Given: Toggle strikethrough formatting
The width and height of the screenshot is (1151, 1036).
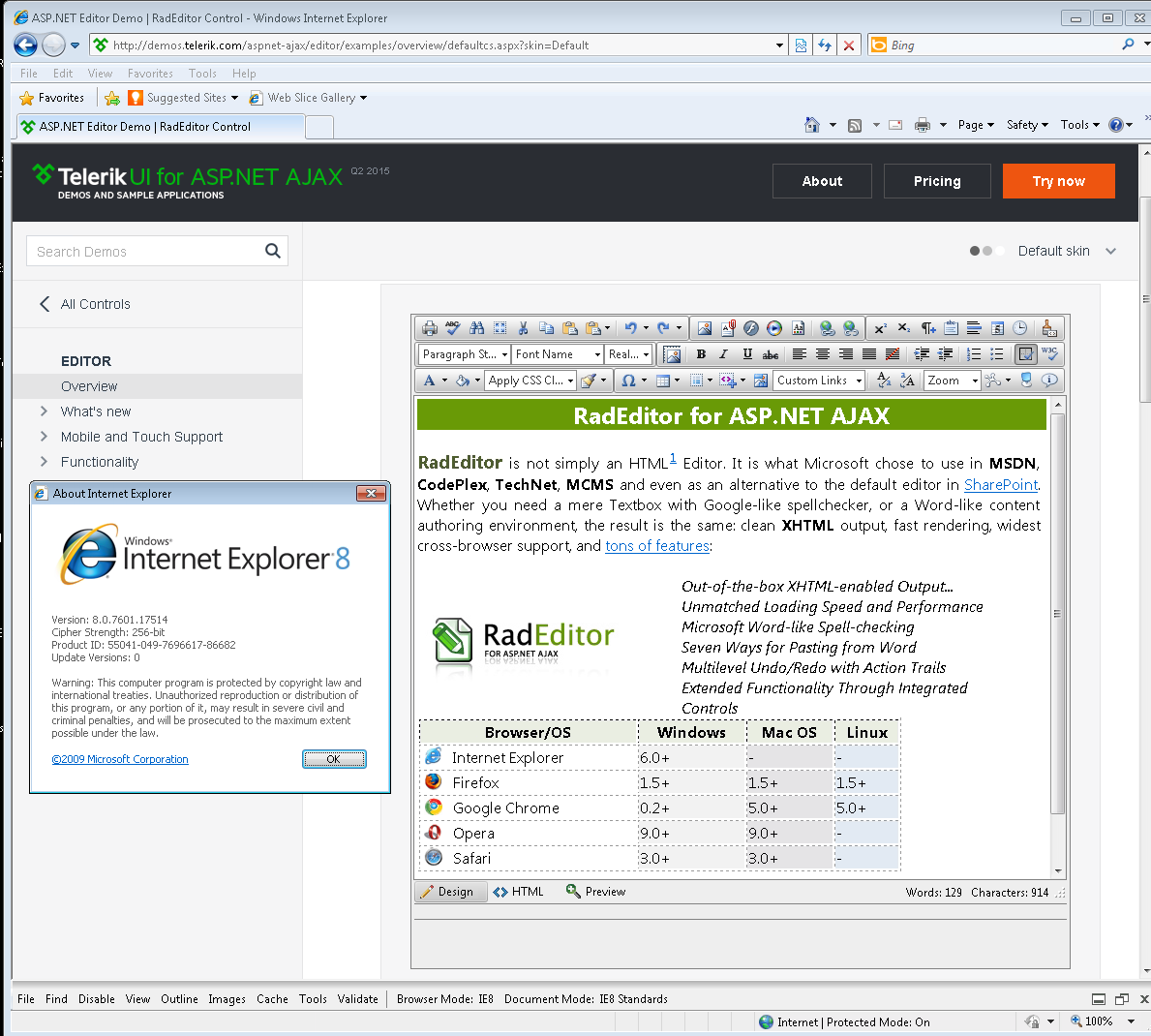Looking at the screenshot, I should 770,354.
